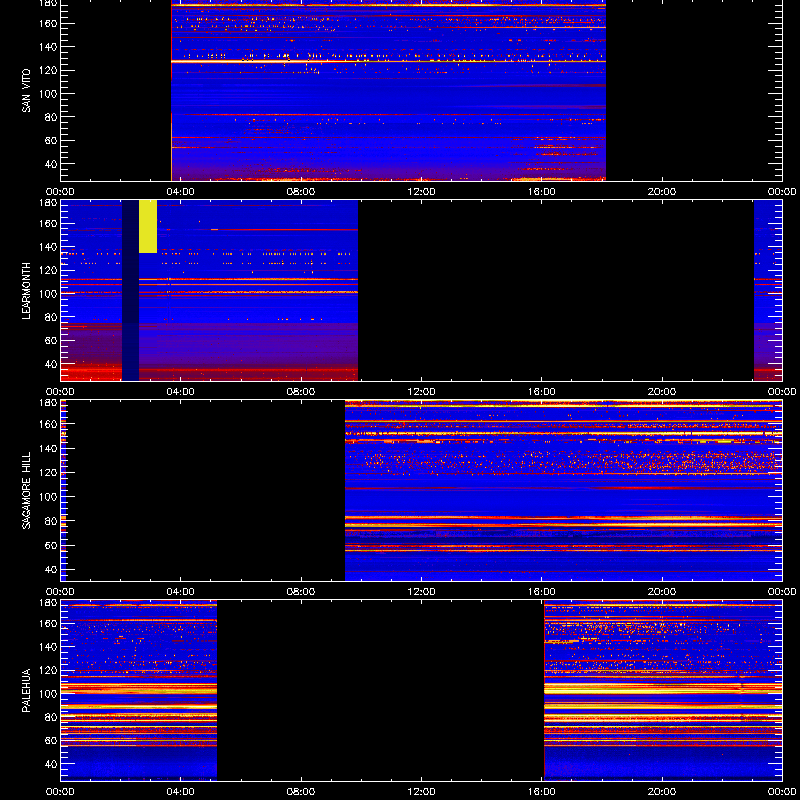Click the 40 frequency tick on Sagamore Hill axis

(x=51, y=569)
